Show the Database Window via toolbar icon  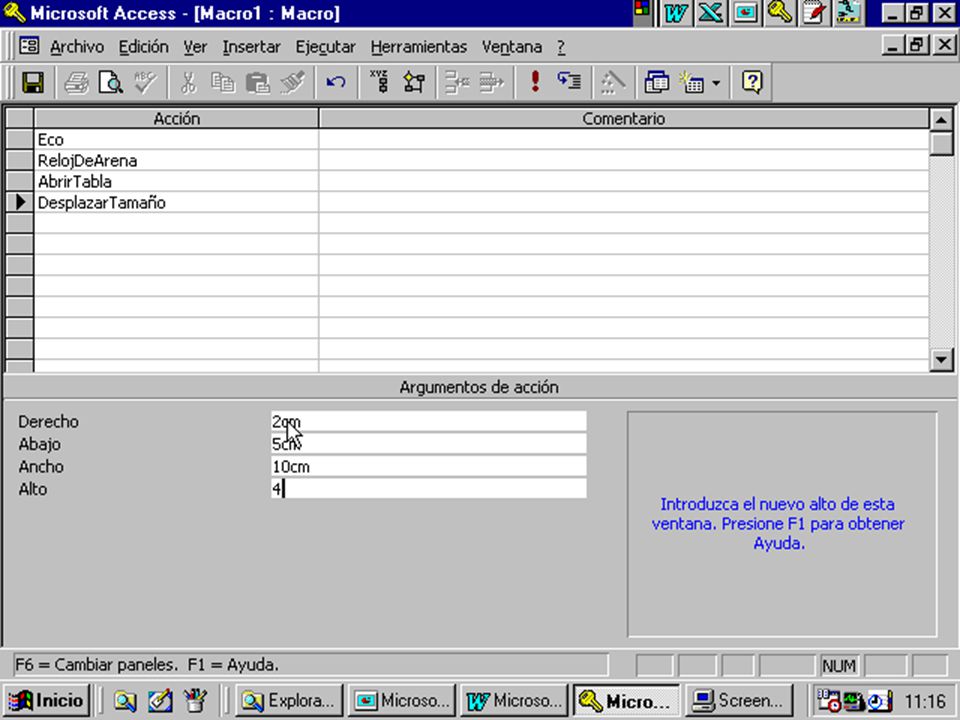tap(656, 82)
